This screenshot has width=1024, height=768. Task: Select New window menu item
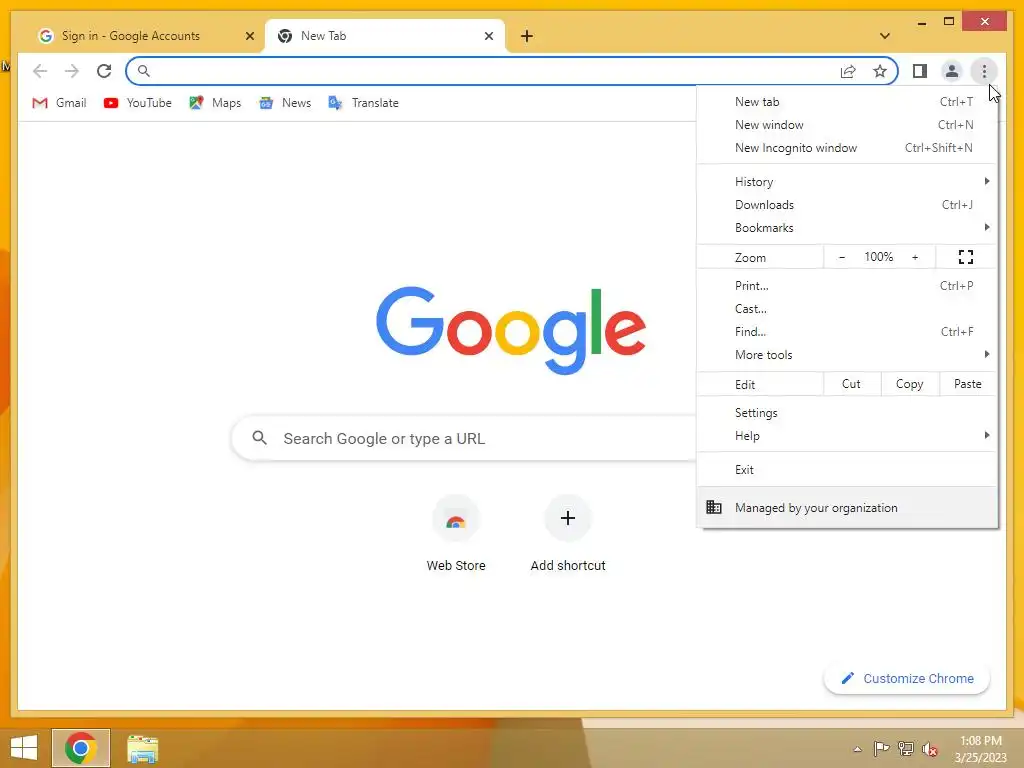[x=847, y=125]
